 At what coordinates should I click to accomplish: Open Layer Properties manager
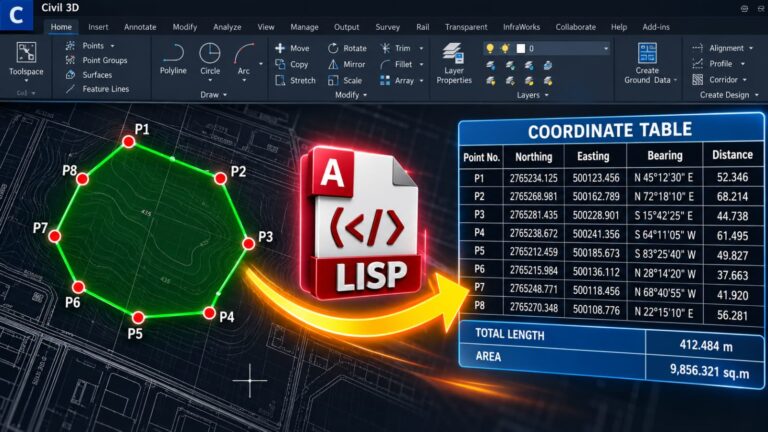(454, 63)
